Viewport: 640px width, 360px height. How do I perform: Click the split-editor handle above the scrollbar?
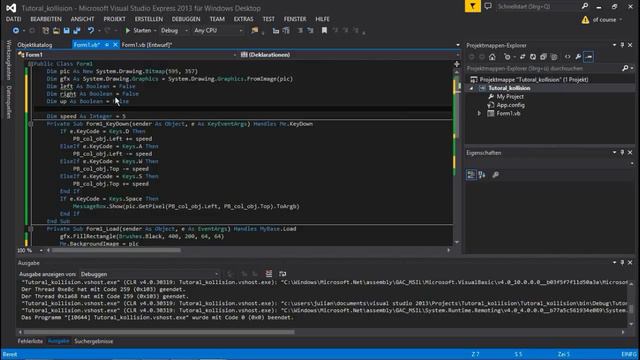pos(456,64)
